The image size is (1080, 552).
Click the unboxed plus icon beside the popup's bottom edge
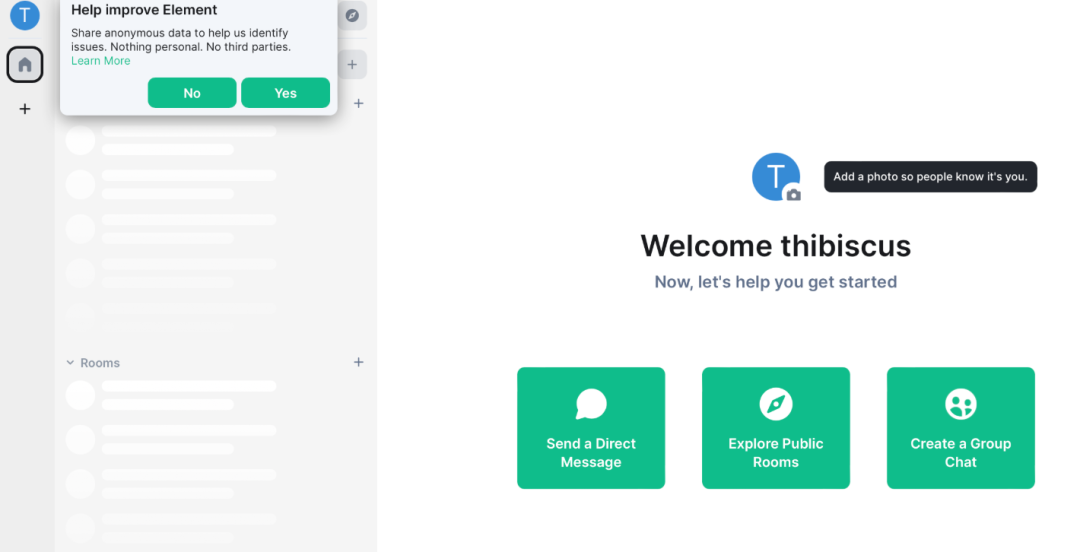pyautogui.click(x=359, y=103)
